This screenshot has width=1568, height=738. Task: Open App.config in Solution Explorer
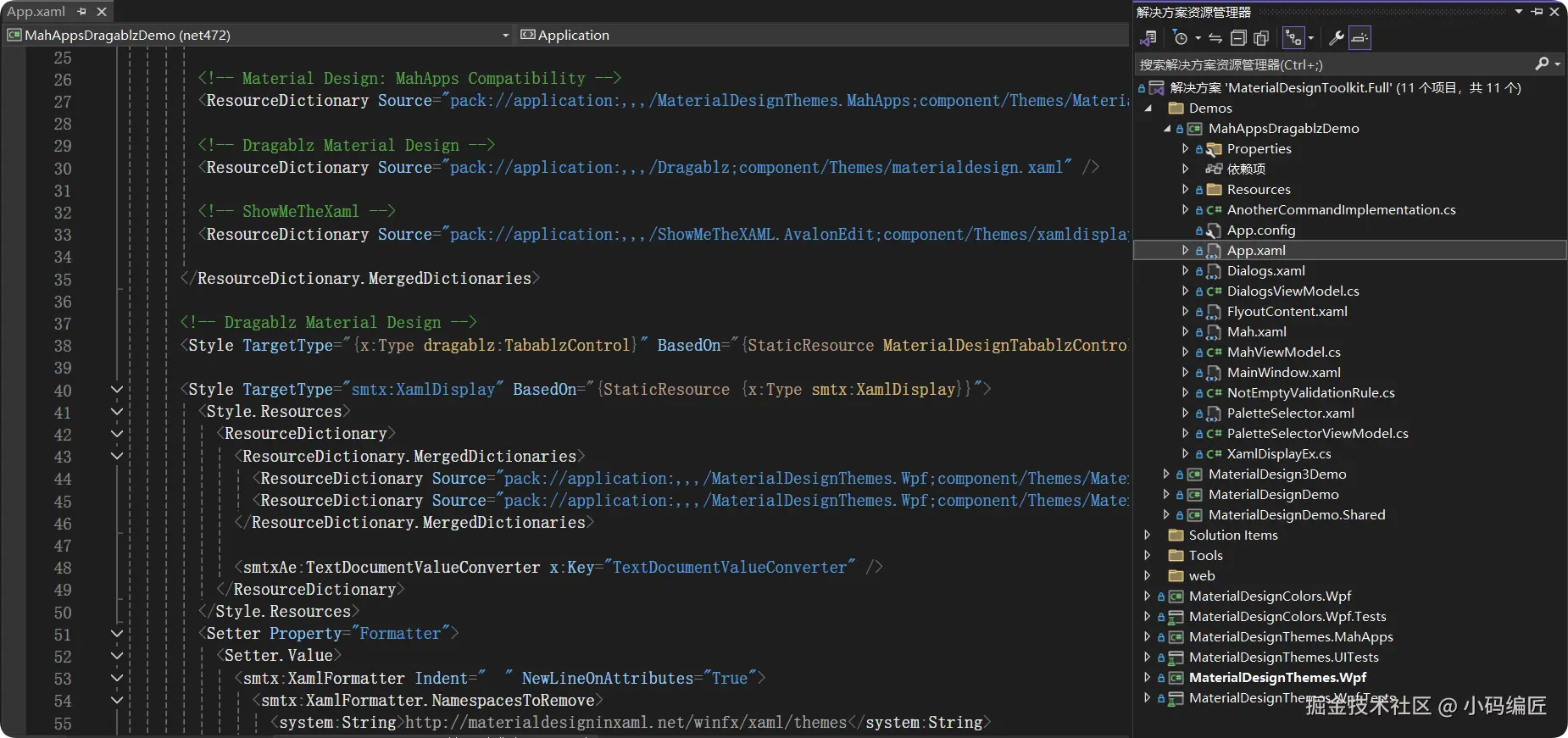click(1261, 230)
